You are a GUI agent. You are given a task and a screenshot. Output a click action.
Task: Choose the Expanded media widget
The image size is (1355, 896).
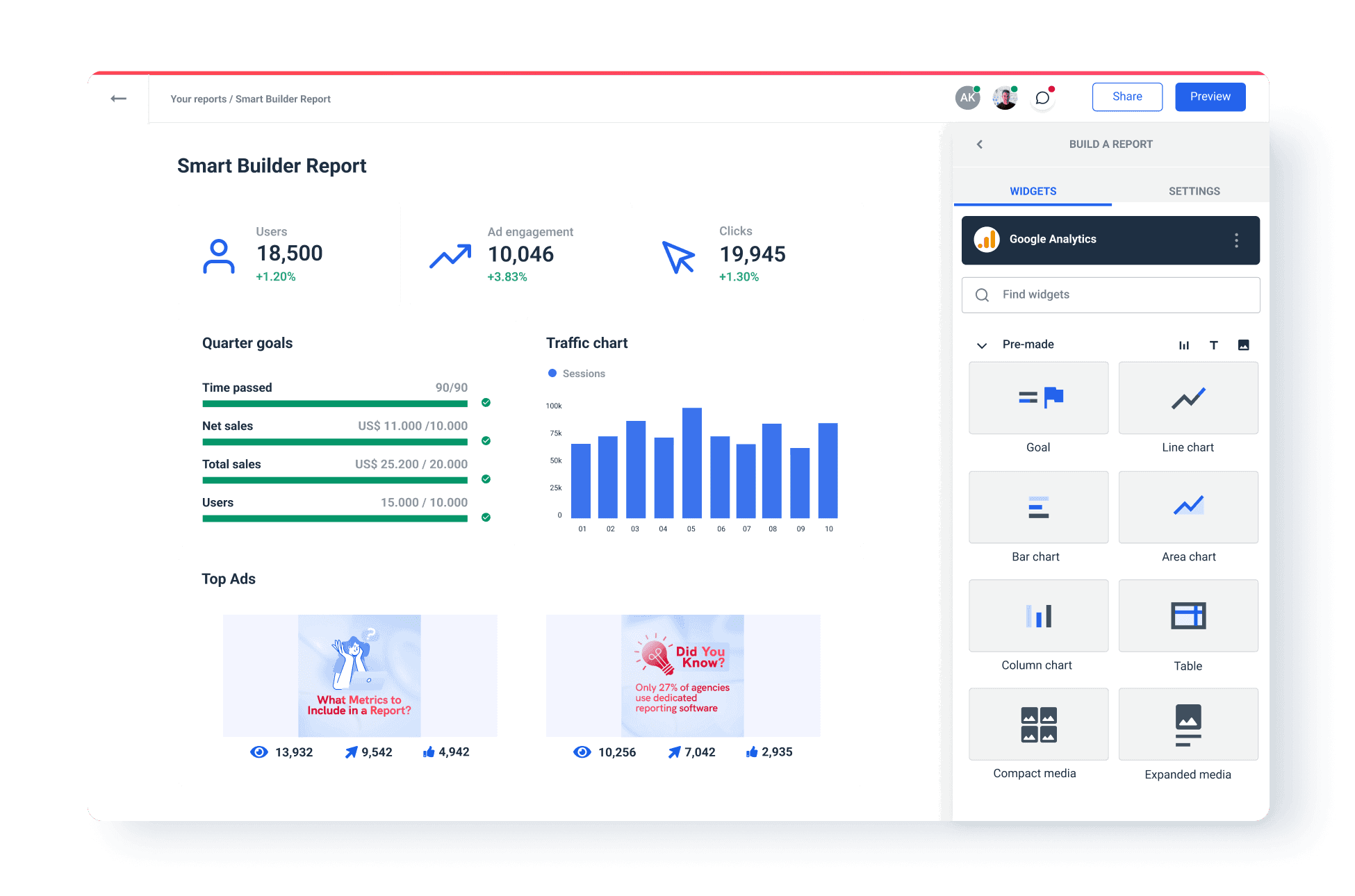click(1188, 724)
